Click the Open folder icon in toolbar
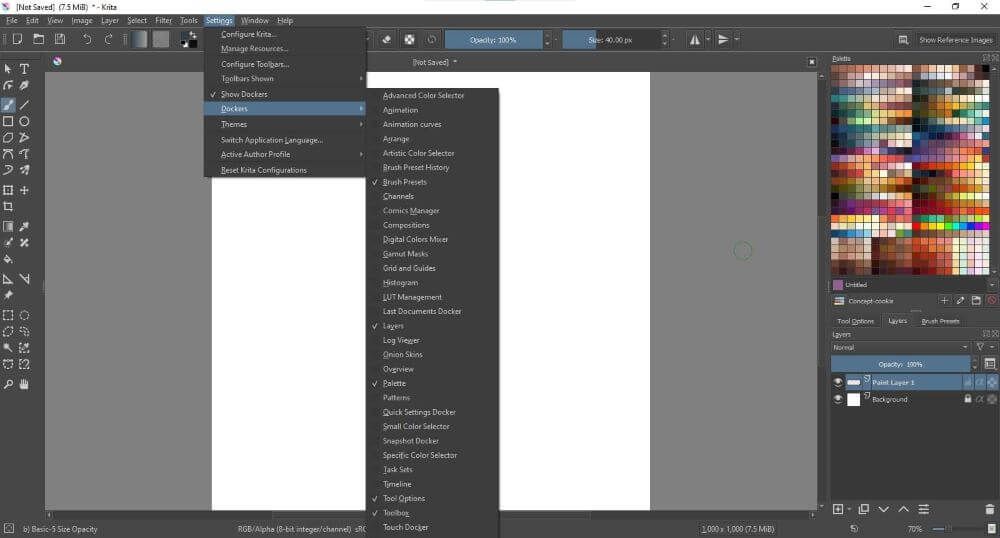 (39, 39)
